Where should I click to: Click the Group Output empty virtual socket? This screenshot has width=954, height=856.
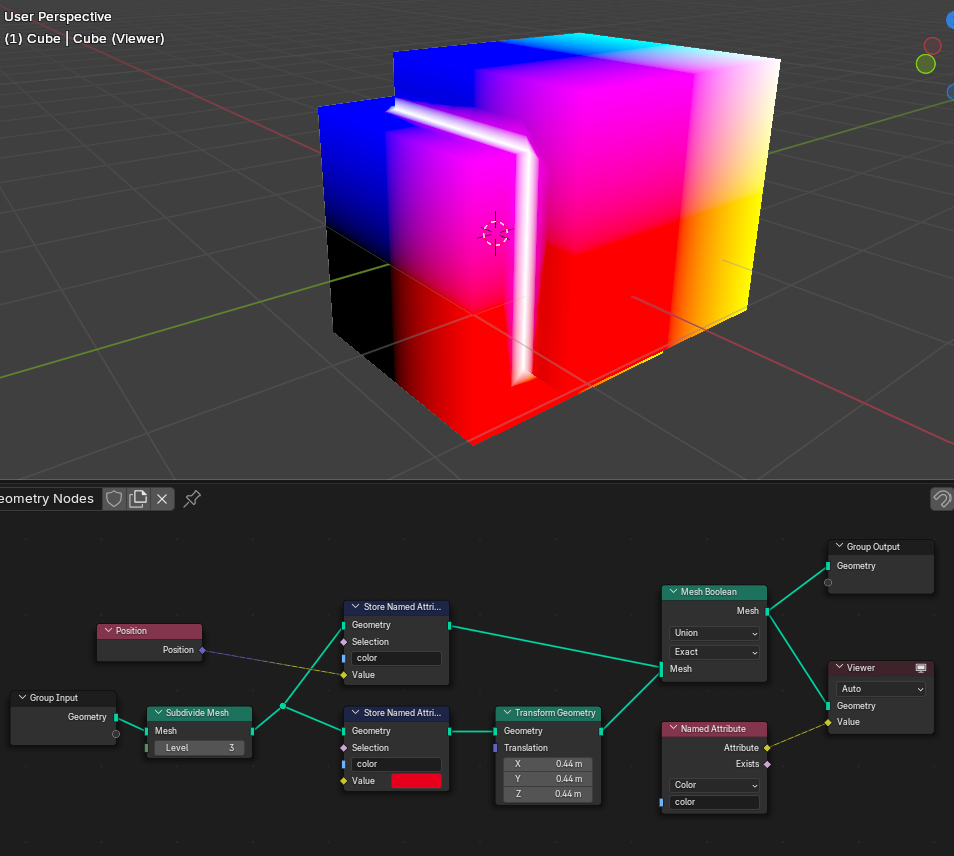coord(828,582)
